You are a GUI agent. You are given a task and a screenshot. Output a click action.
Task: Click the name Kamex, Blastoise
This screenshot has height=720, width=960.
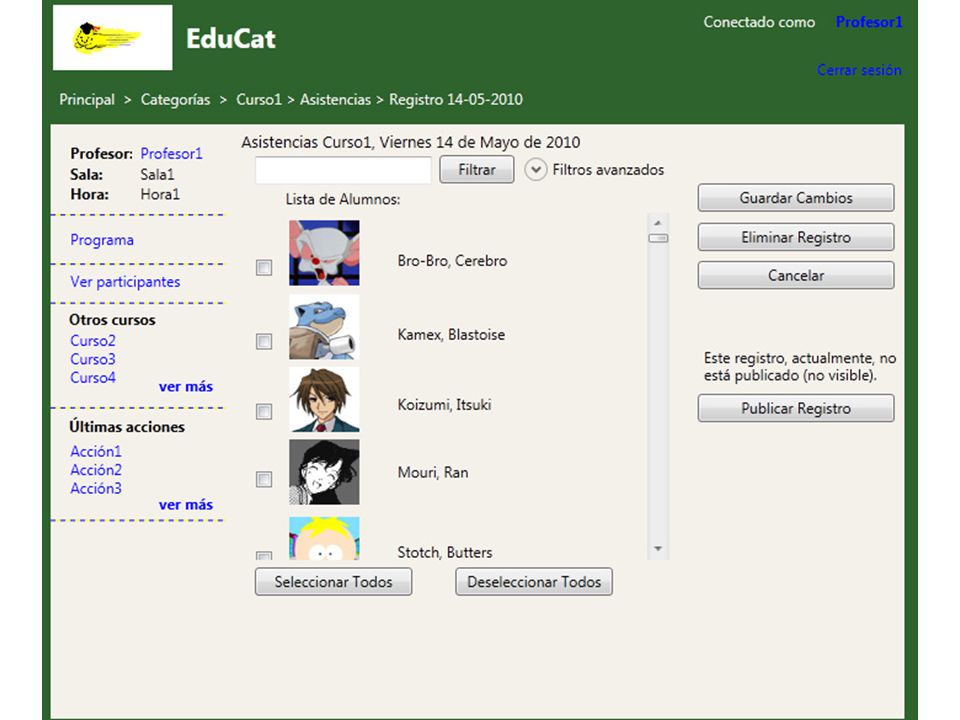point(451,335)
